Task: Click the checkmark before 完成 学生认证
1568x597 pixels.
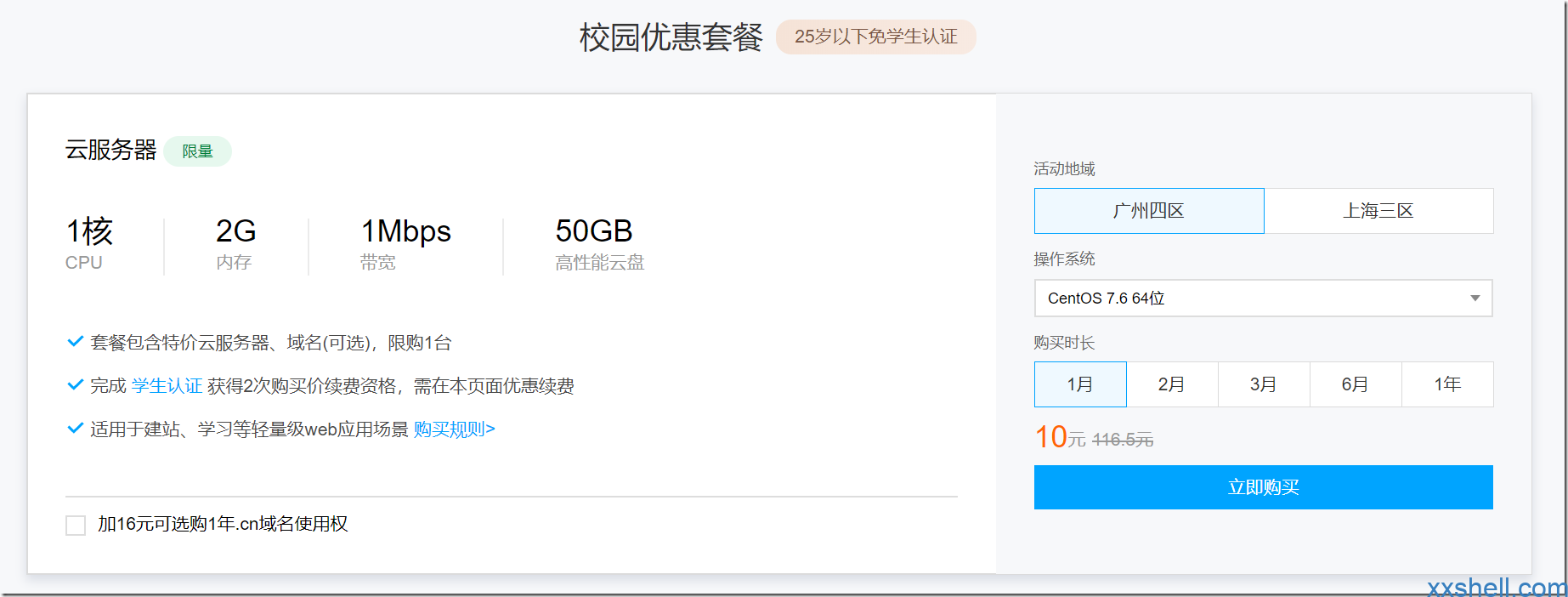Action: point(75,384)
